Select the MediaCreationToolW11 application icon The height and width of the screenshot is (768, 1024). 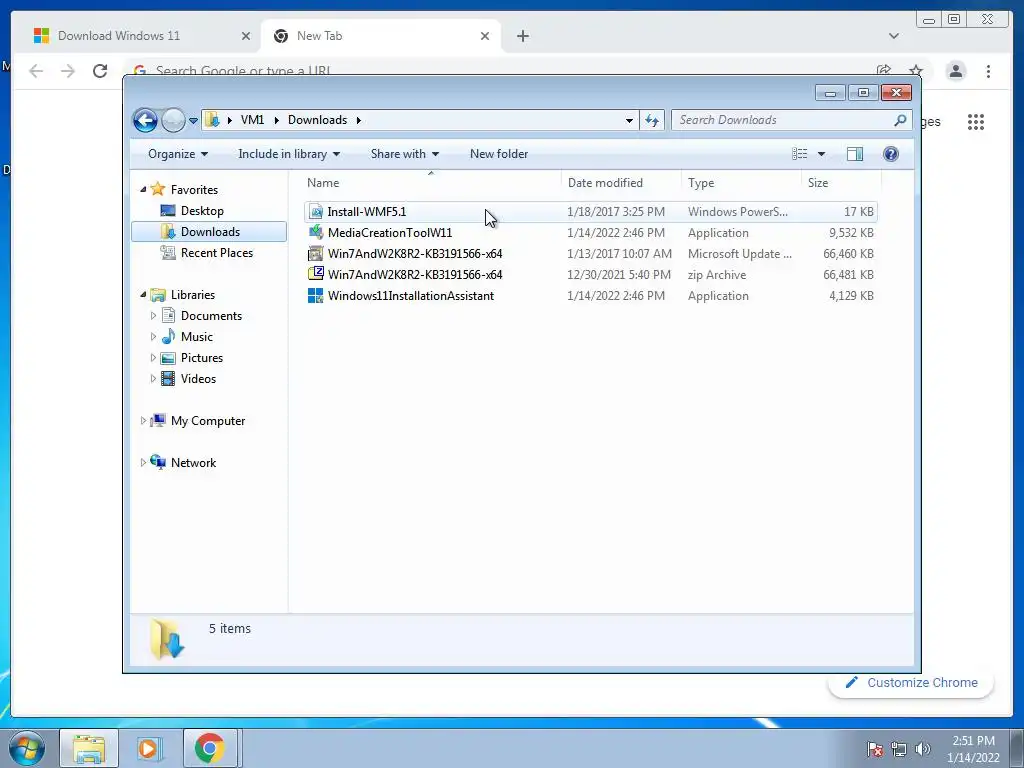[x=316, y=232]
